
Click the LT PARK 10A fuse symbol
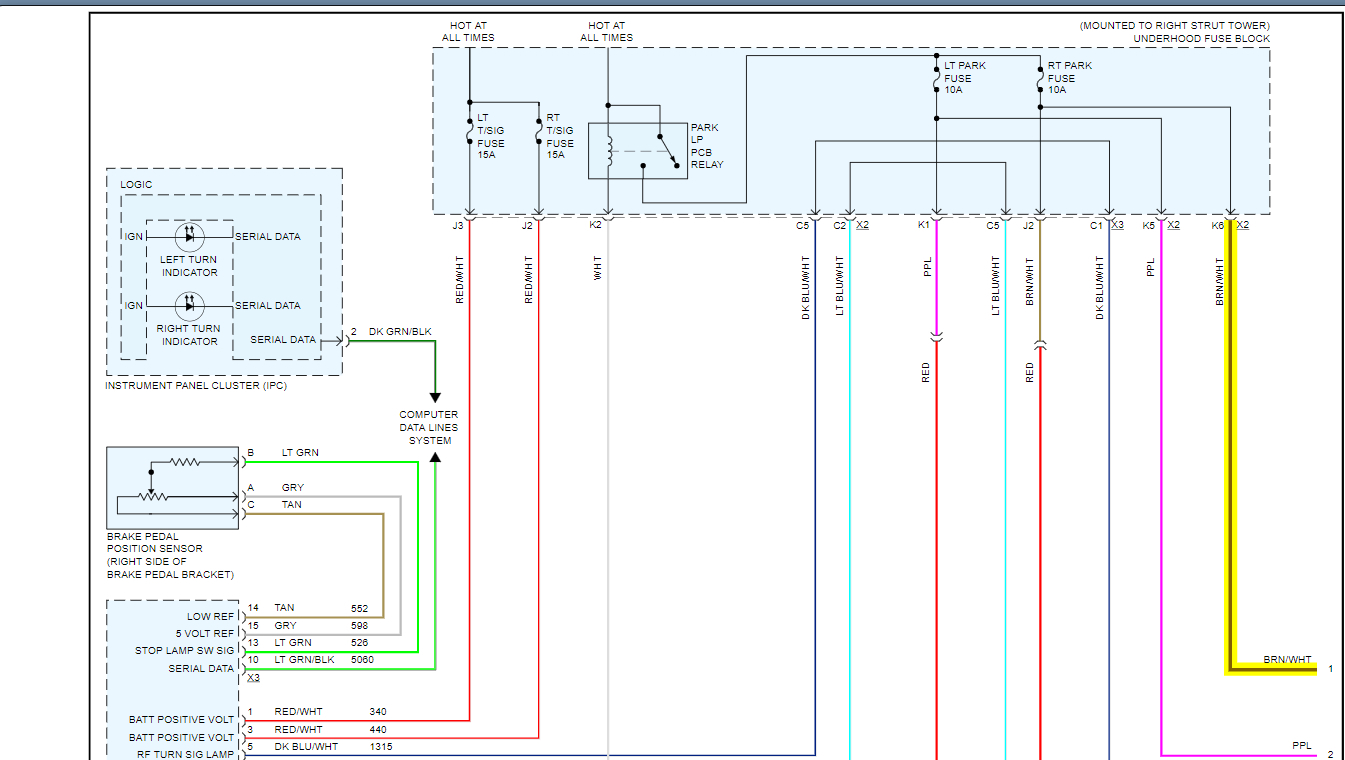pyautogui.click(x=935, y=78)
